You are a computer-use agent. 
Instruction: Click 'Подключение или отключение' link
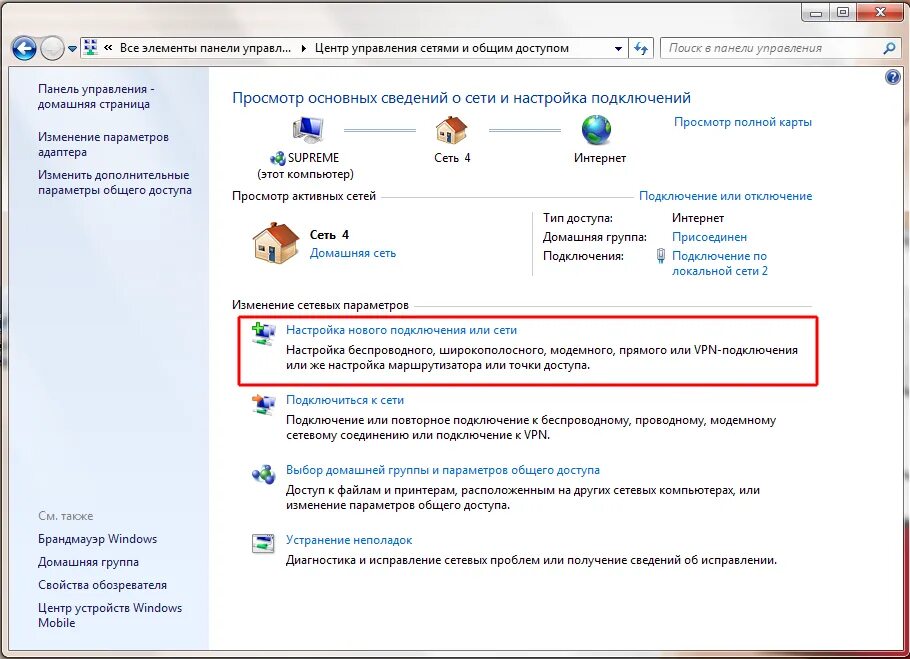click(x=725, y=196)
